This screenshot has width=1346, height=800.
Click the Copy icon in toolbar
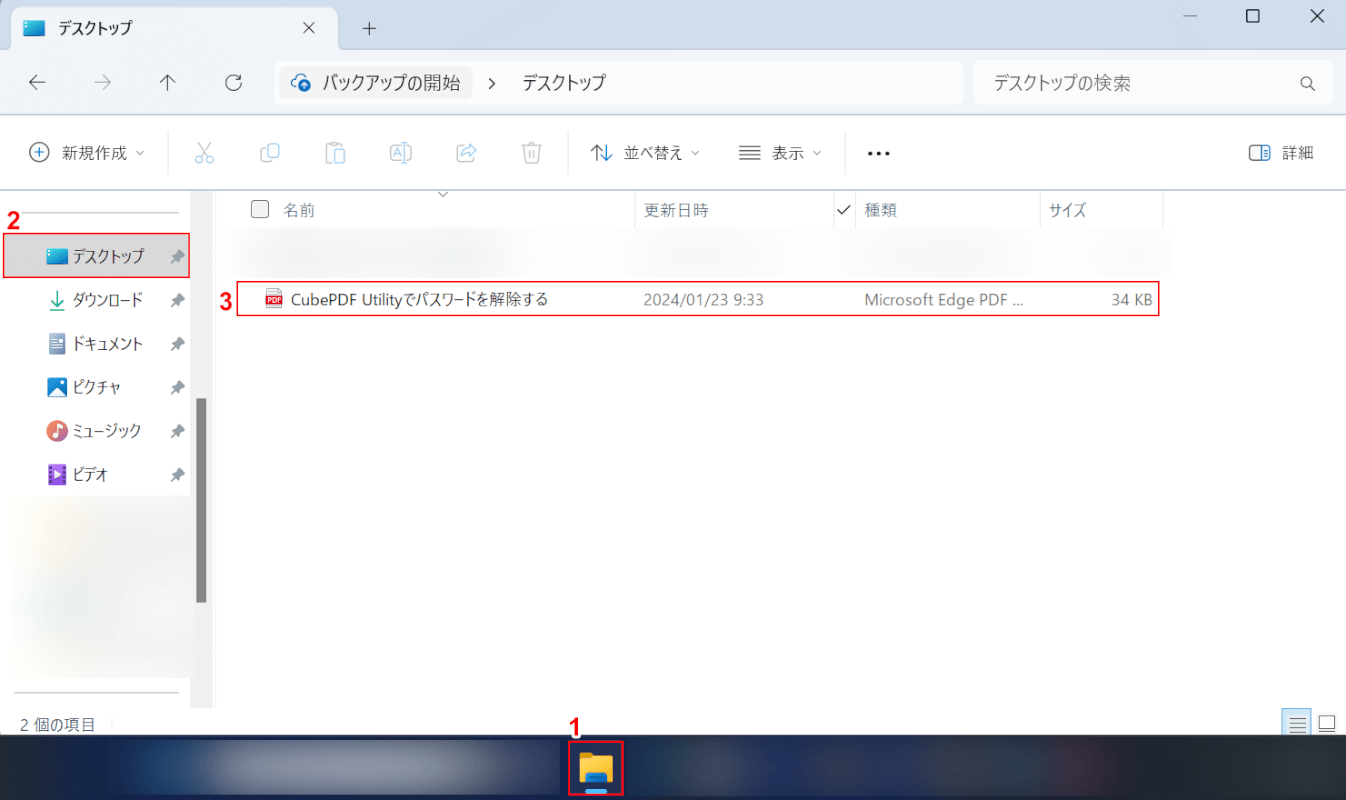(269, 153)
